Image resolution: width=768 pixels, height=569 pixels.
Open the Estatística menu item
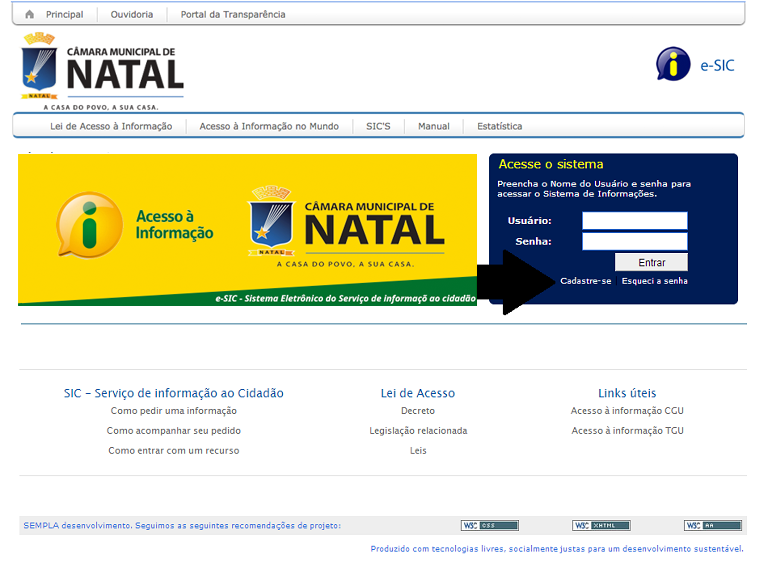[x=500, y=126]
